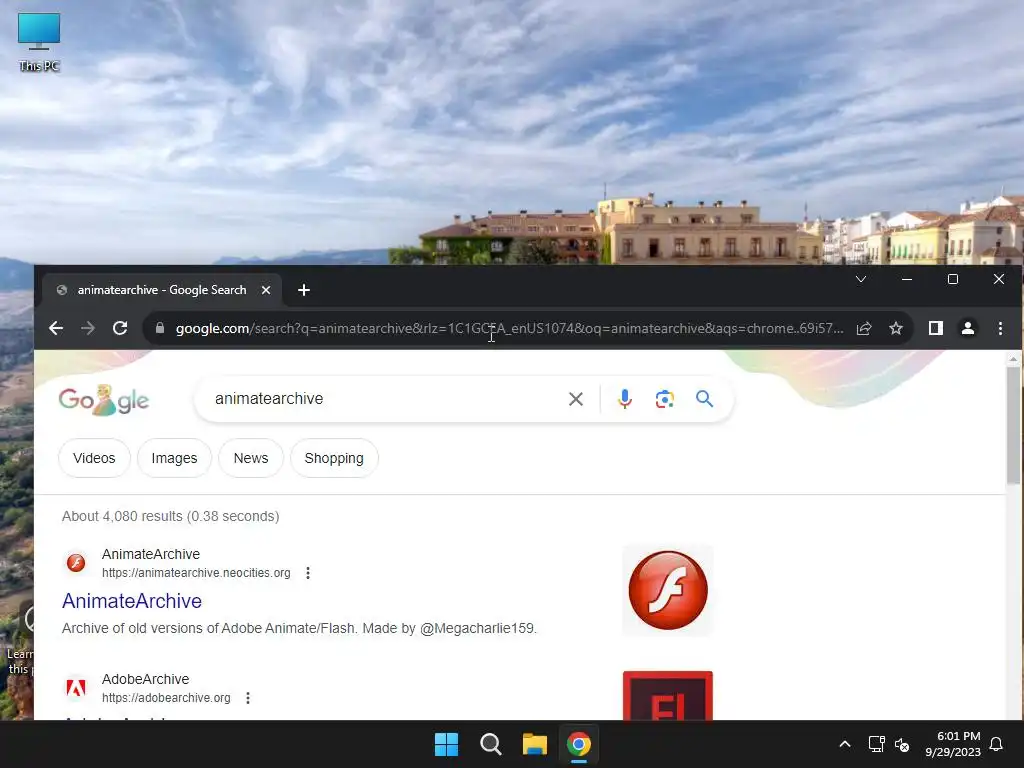Click the page vertical scrollbar
Image resolution: width=1024 pixels, height=768 pixels.
[x=1013, y=424]
